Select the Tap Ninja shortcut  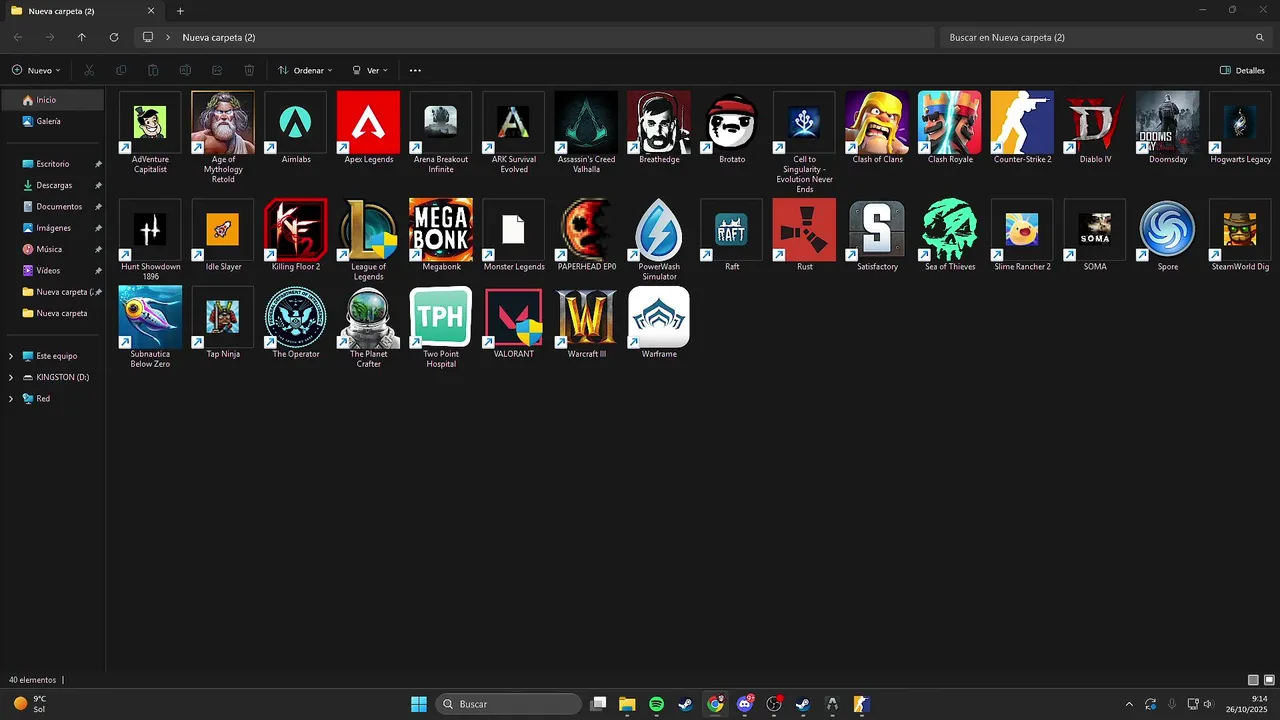click(223, 317)
